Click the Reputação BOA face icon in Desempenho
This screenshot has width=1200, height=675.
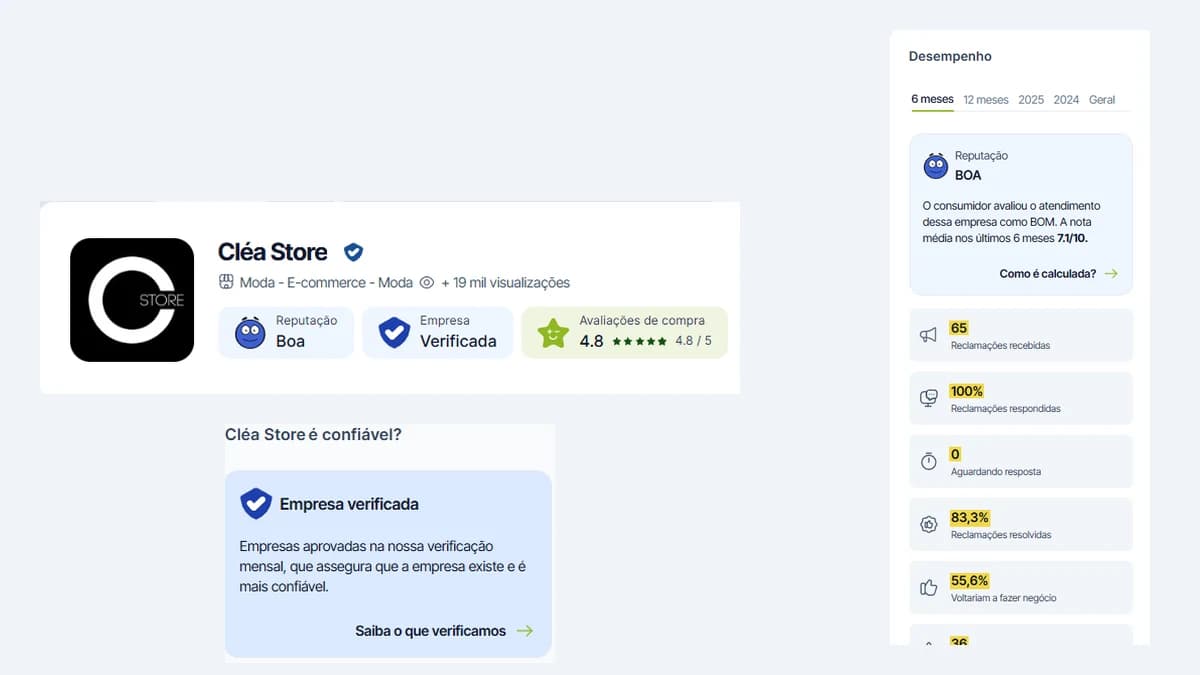pyautogui.click(x=936, y=166)
